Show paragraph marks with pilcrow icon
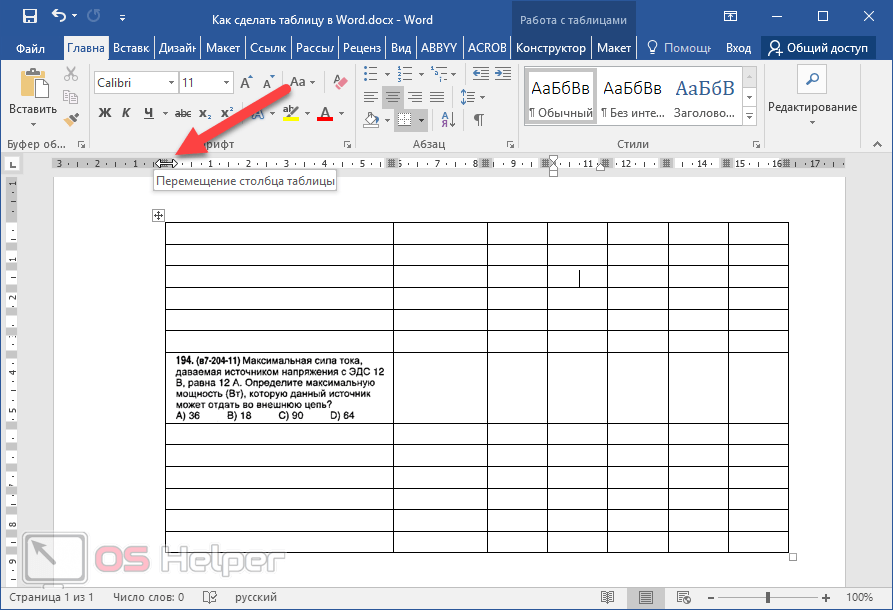Viewport: 893px width, 610px height. pyautogui.click(x=478, y=120)
